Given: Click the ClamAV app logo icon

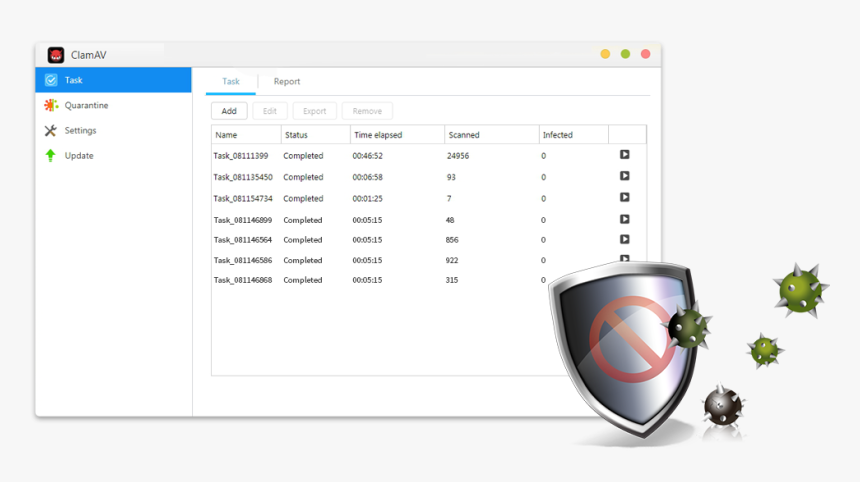Looking at the screenshot, I should tap(56, 55).
